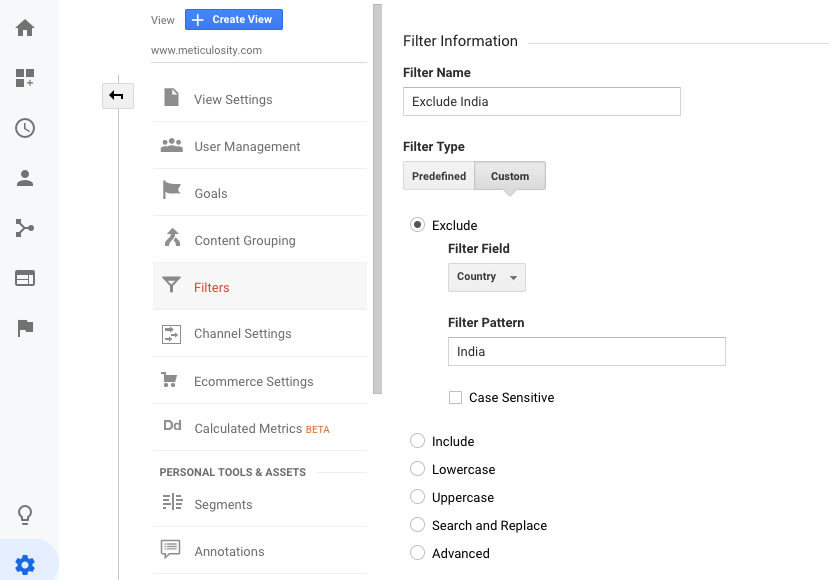Open Realtime reports via the clock icon
The width and height of the screenshot is (829, 580).
tap(27, 128)
